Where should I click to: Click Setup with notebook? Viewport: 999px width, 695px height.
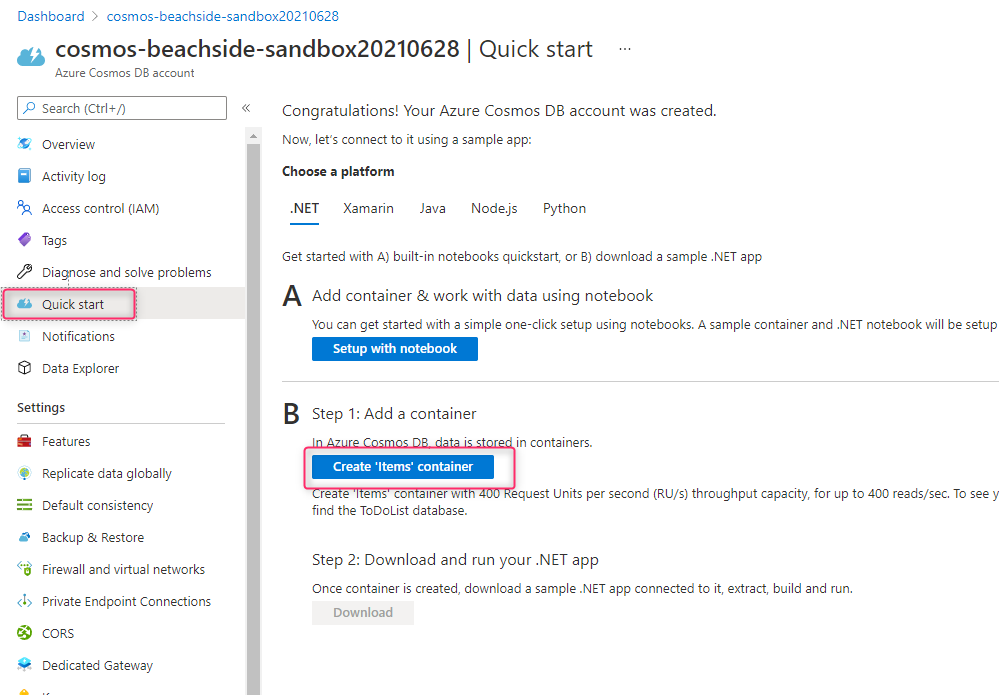(394, 348)
